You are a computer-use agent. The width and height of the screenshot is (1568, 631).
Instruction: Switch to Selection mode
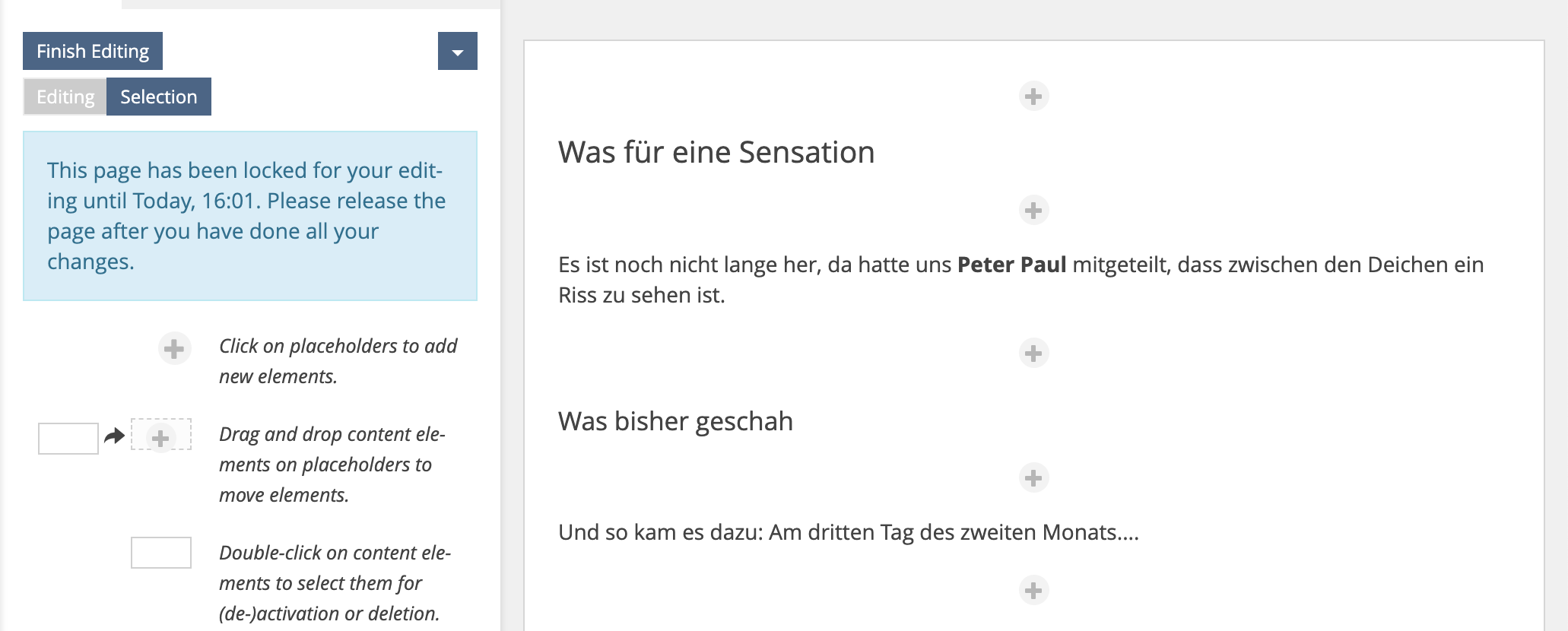point(158,97)
